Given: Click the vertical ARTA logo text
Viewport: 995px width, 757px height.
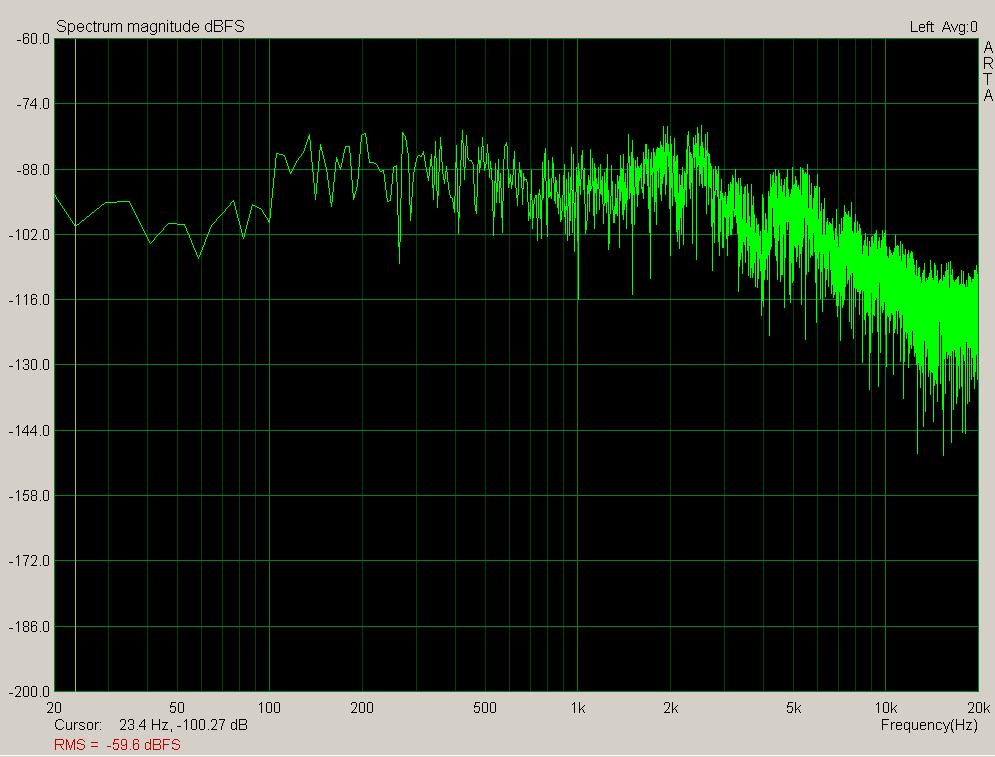Looking at the screenshot, I should tap(988, 73).
